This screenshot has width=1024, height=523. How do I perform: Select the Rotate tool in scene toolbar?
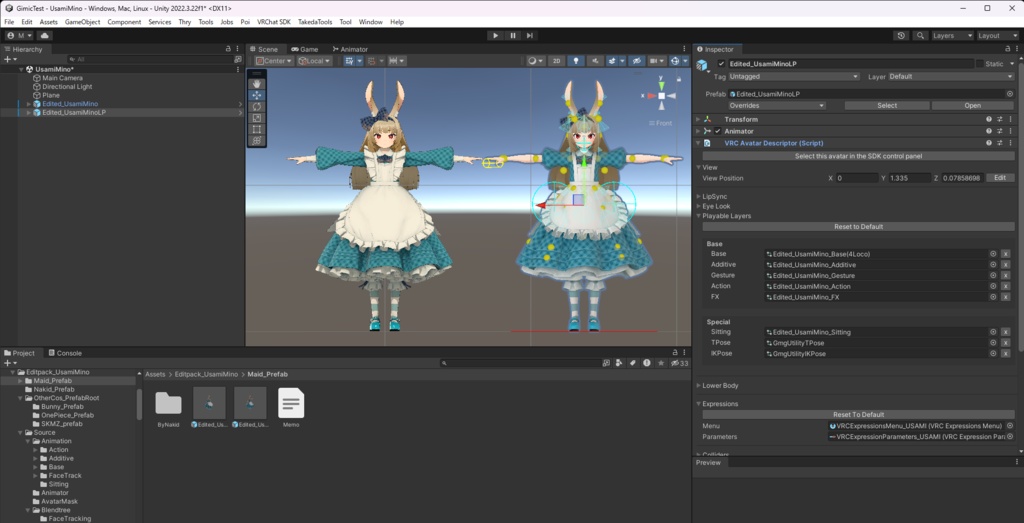pyautogui.click(x=257, y=106)
